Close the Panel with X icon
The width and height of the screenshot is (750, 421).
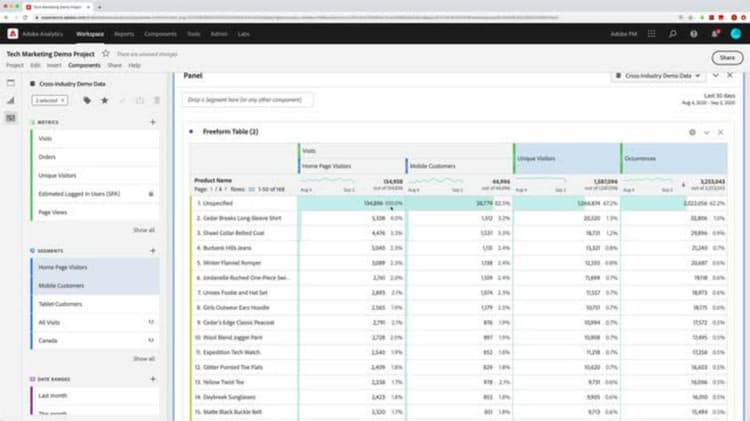point(730,76)
